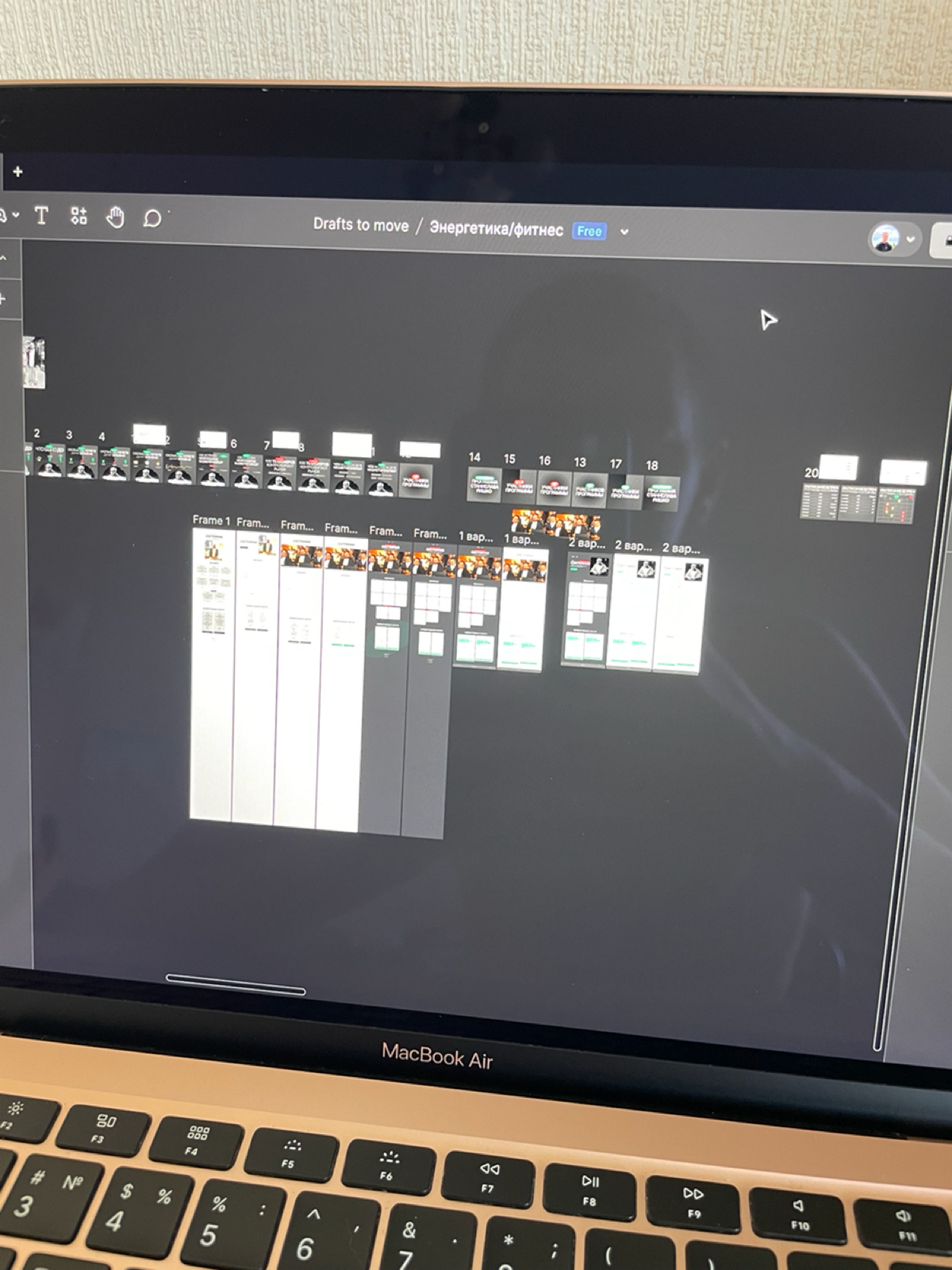
Task: Click the thumbnail of frame 16
Action: [x=554, y=487]
